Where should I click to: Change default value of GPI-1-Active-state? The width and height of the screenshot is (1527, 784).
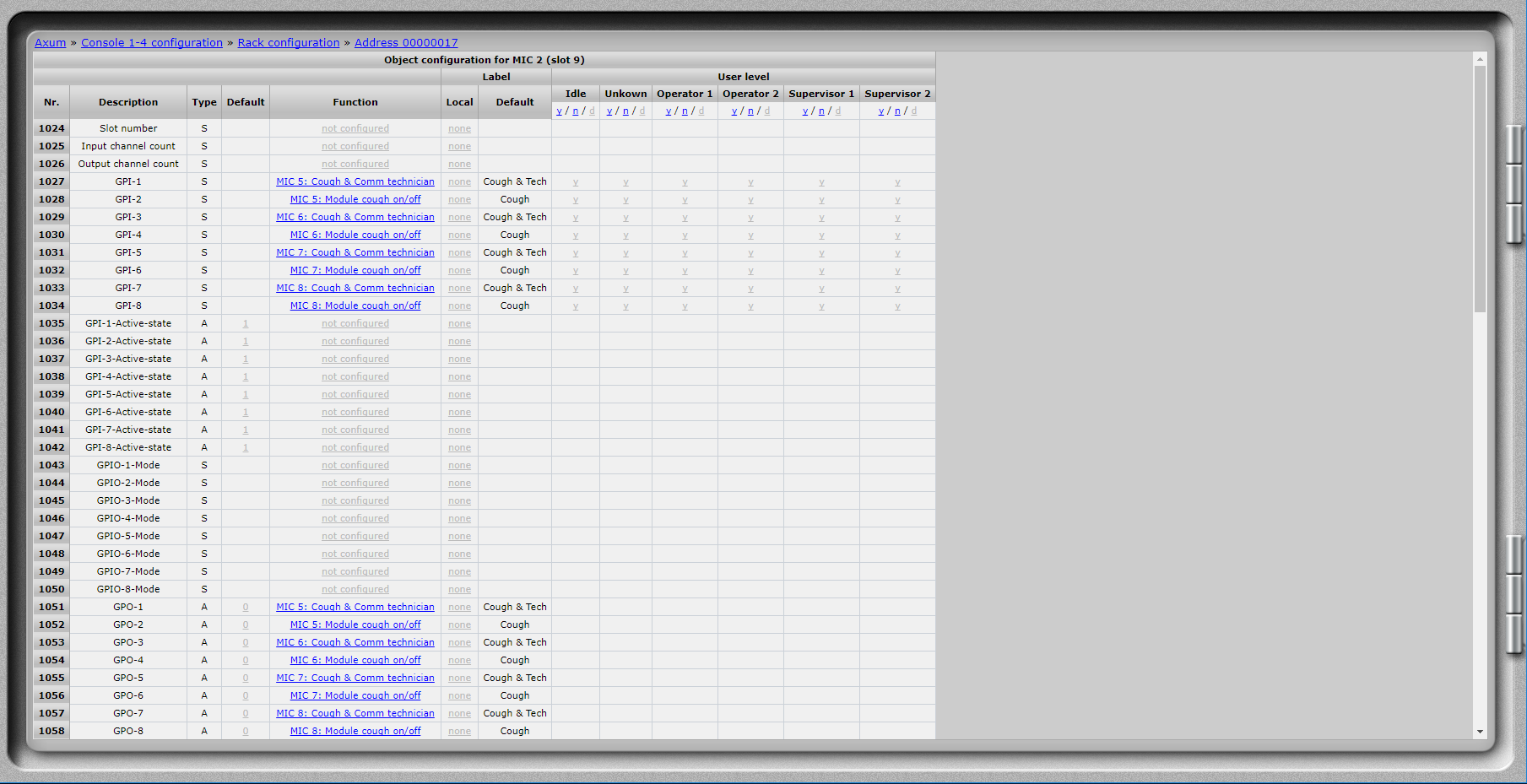[246, 324]
